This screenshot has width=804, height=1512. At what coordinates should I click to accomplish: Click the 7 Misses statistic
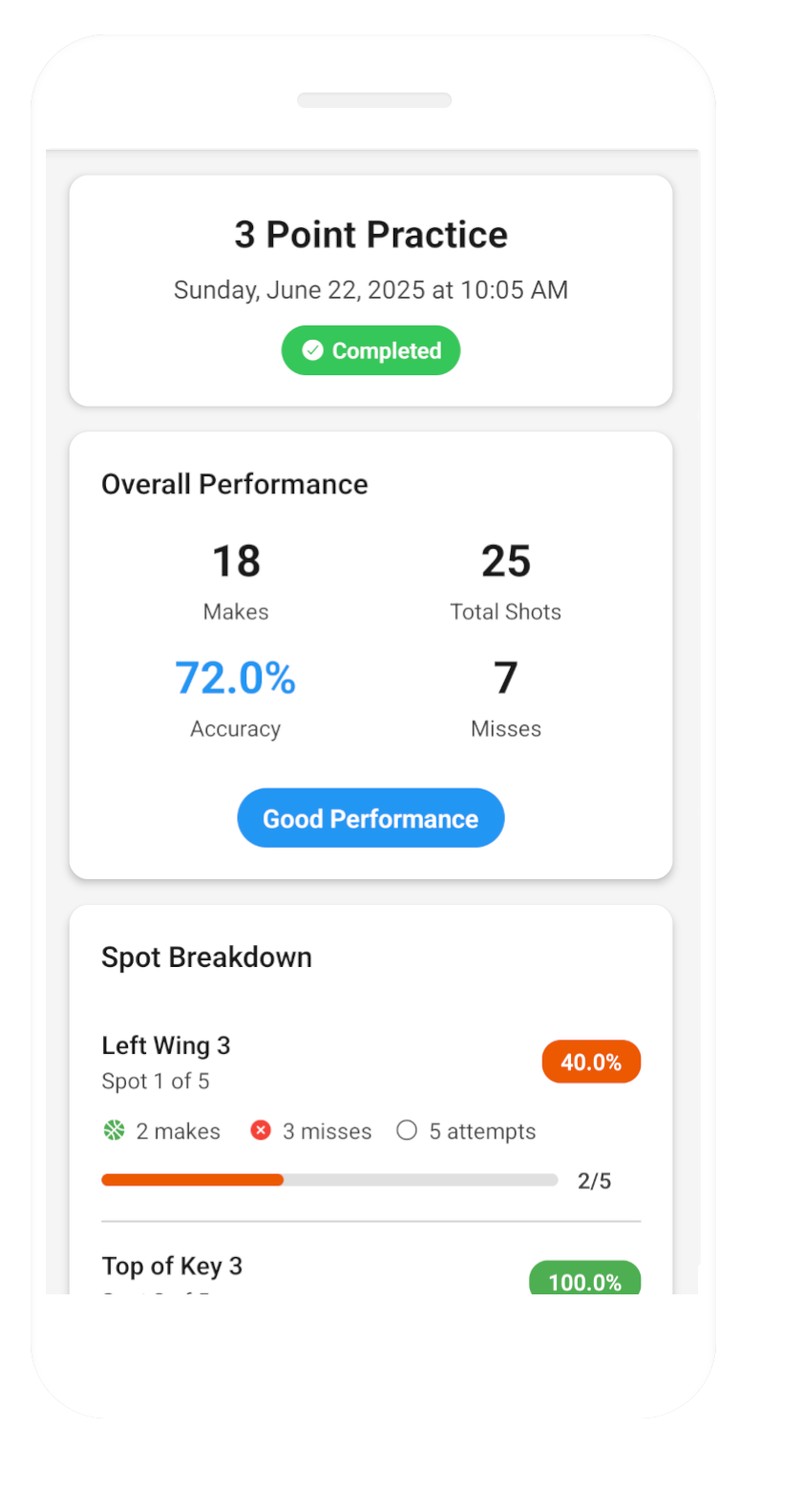coord(505,678)
